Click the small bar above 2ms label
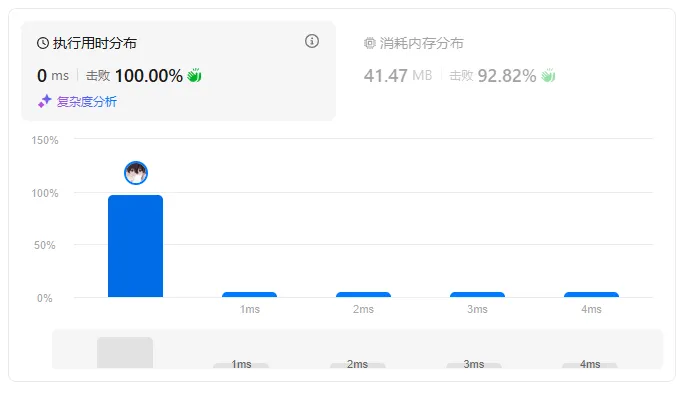This screenshot has height=393, width=695. tap(363, 295)
